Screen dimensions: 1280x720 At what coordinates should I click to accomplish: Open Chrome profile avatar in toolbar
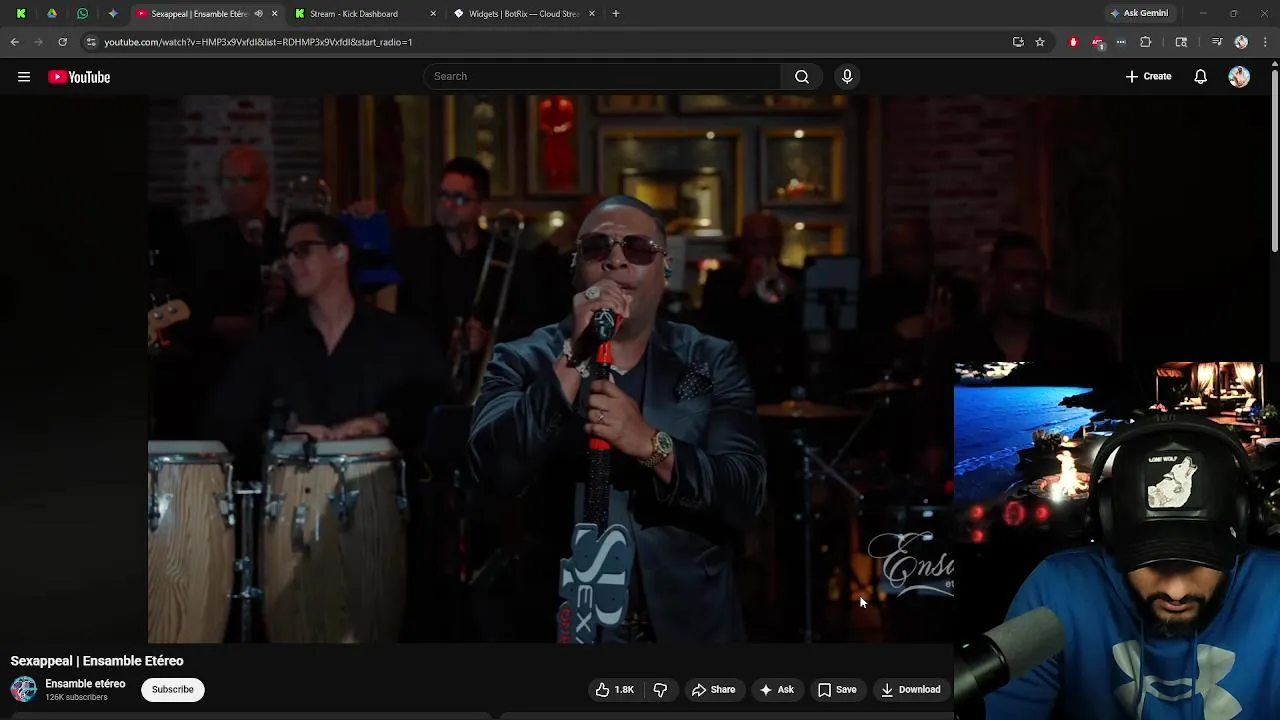point(1241,42)
